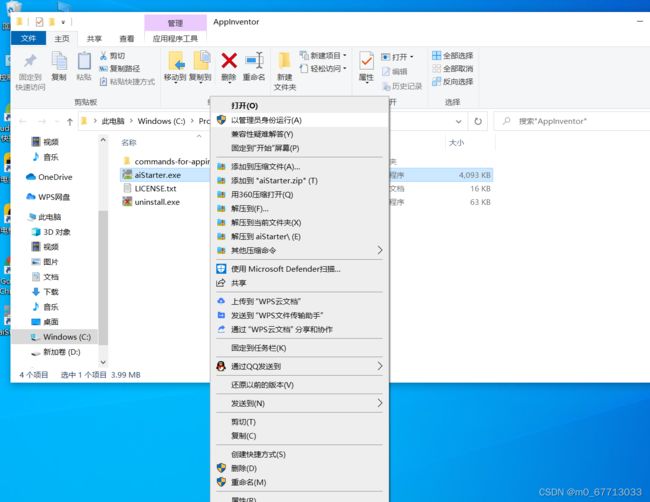Screen dimensions: 650x502
Task: Click Extract to current folder (解压到当前文件夹)
Action: tap(299, 223)
